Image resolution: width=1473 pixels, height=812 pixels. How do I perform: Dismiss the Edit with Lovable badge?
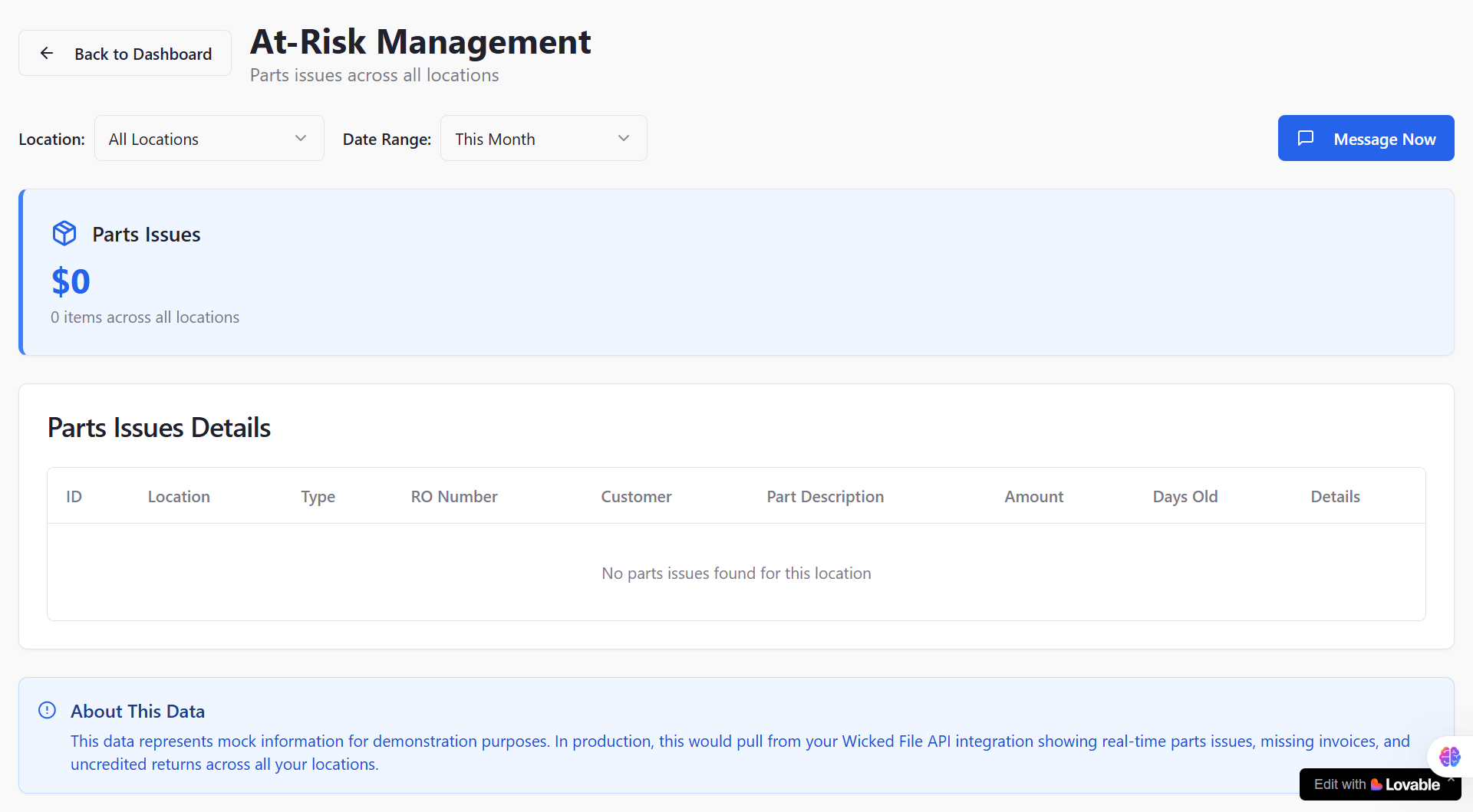click(1452, 778)
